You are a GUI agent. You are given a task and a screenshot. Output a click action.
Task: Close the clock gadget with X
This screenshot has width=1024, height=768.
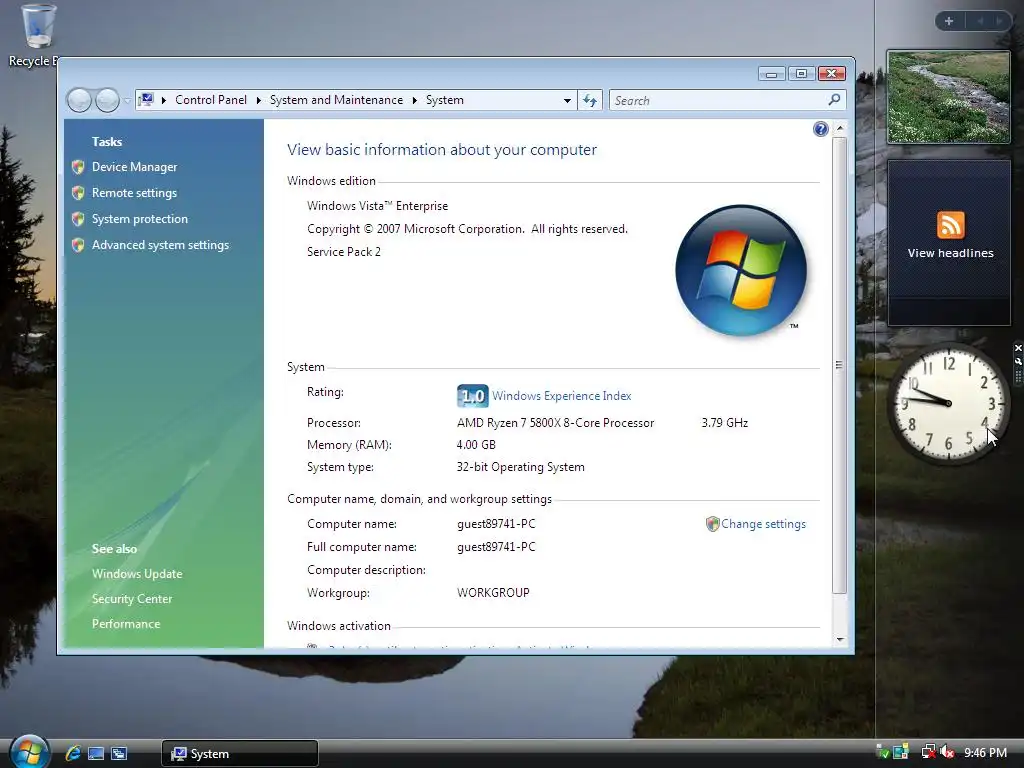point(1018,348)
